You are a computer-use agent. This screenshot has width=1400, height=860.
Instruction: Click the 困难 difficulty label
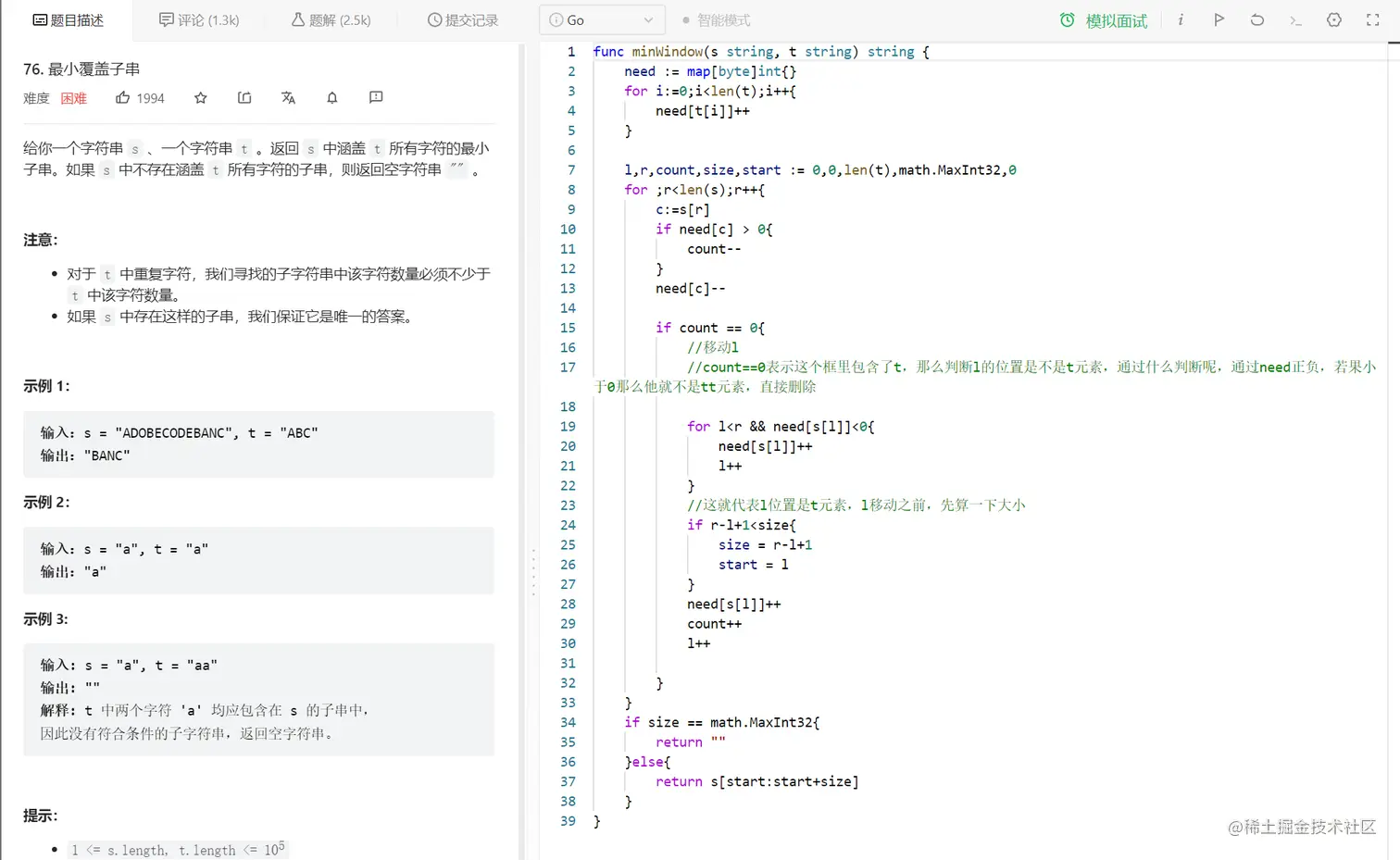[74, 98]
